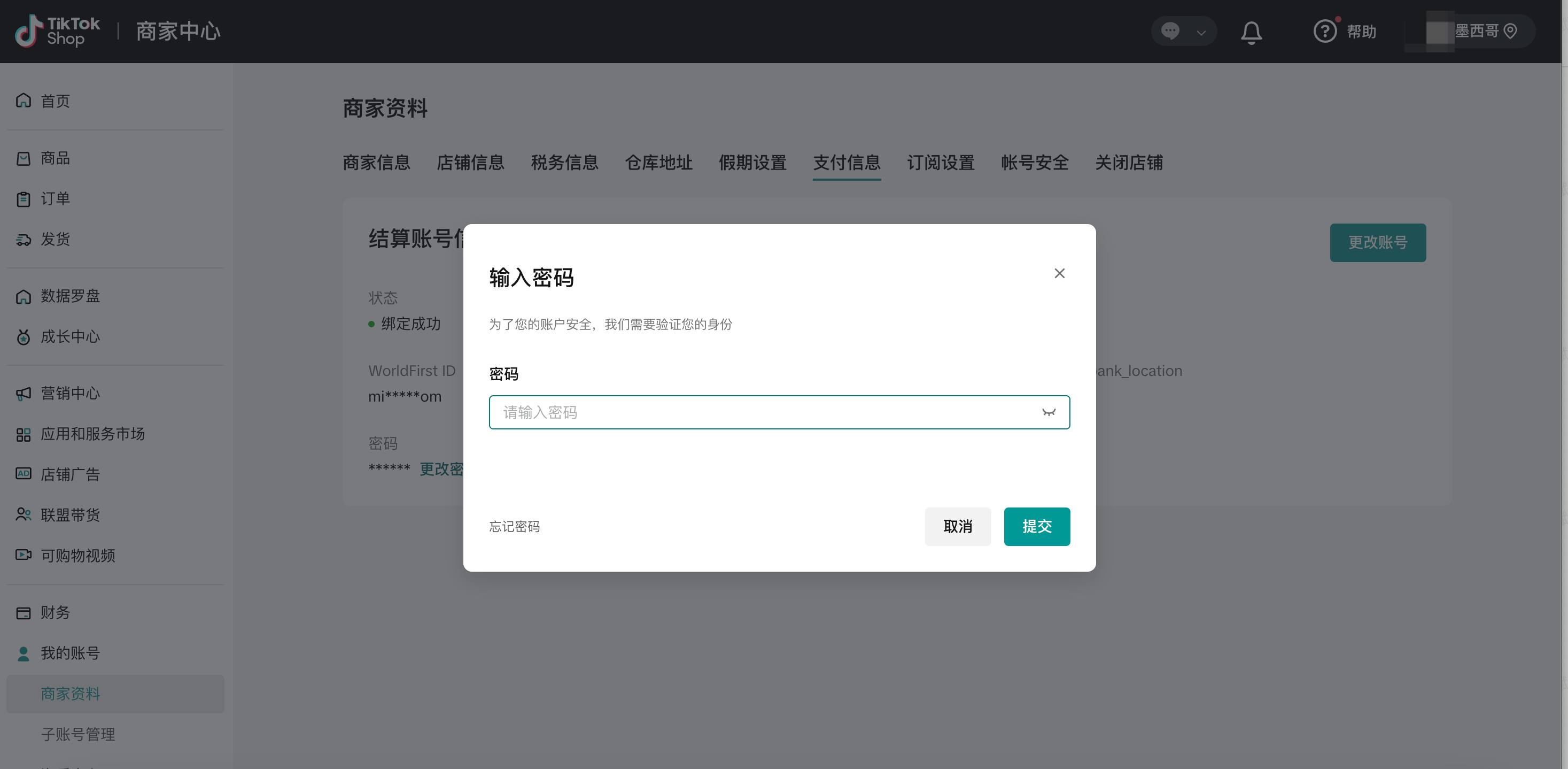The width and height of the screenshot is (1568, 769).
Task: Switch to Account Security 帐号安全 tab
Action: tap(1035, 163)
